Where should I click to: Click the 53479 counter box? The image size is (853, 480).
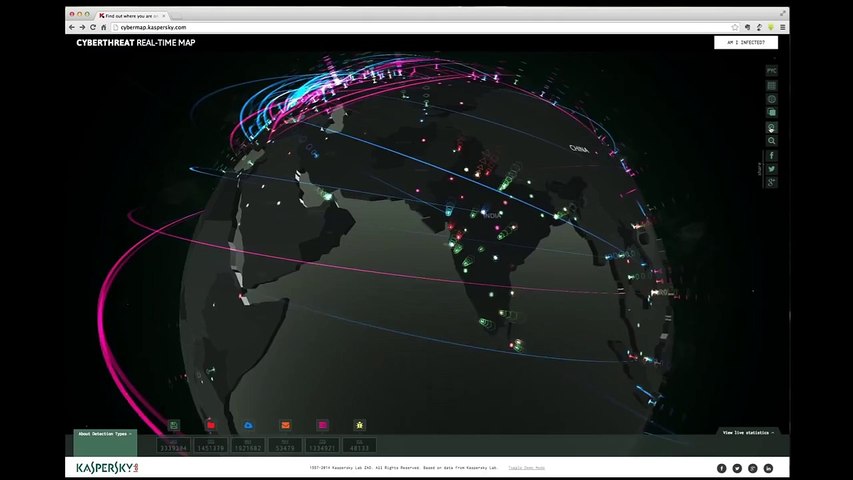tap(285, 446)
